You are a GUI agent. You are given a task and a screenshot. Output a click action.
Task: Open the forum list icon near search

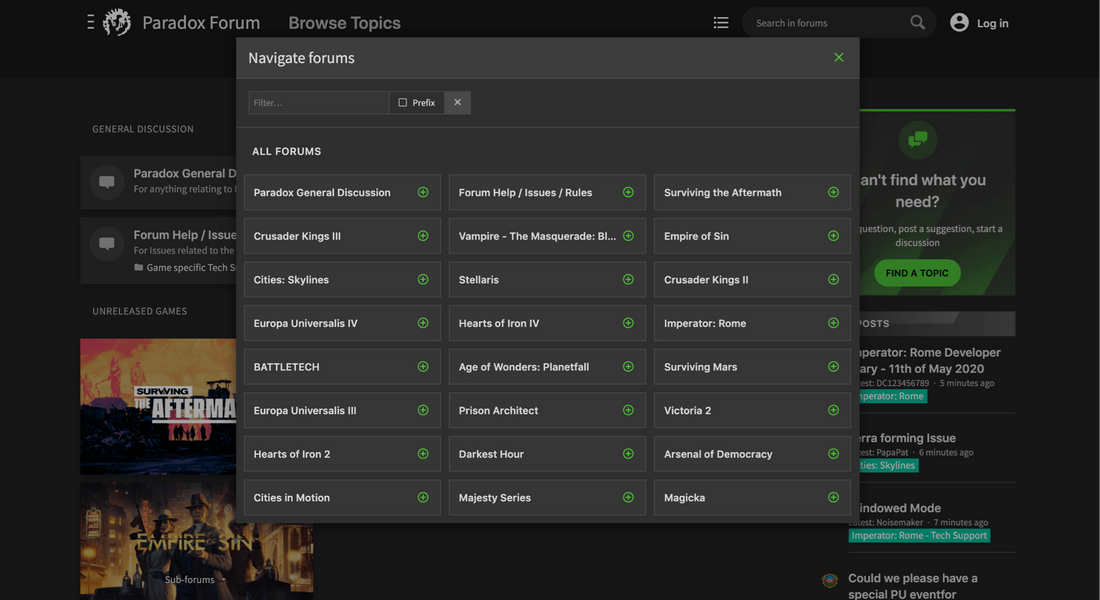[x=721, y=23]
